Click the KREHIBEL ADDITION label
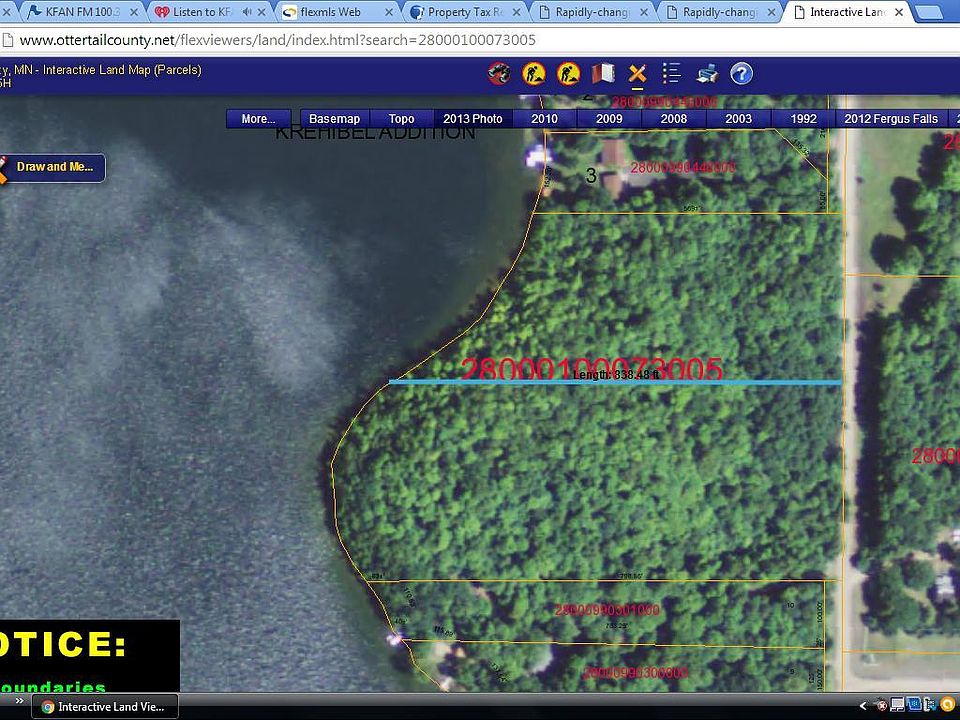 pos(375,132)
